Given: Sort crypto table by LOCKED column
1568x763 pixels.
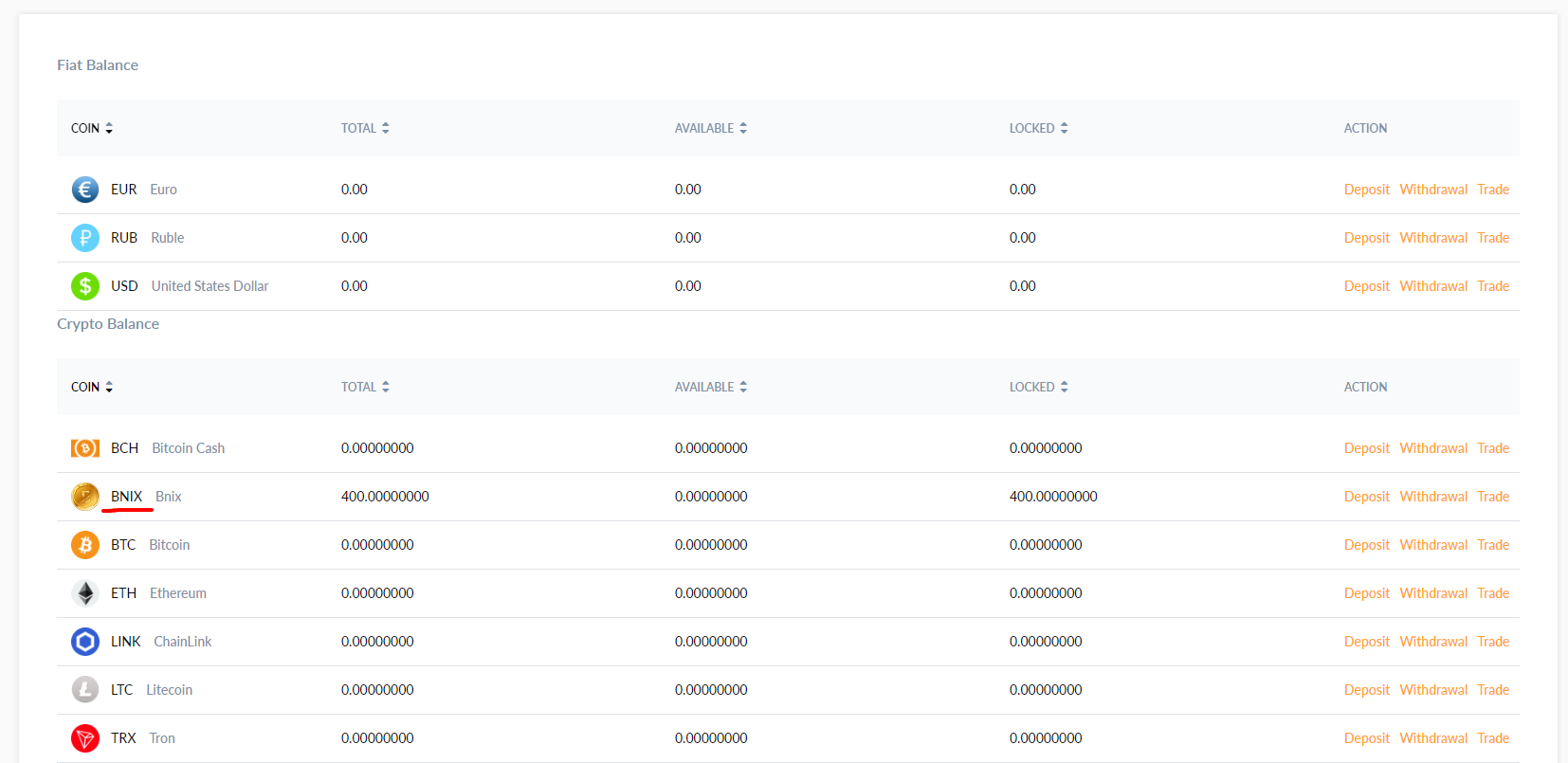Looking at the screenshot, I should click(1039, 387).
